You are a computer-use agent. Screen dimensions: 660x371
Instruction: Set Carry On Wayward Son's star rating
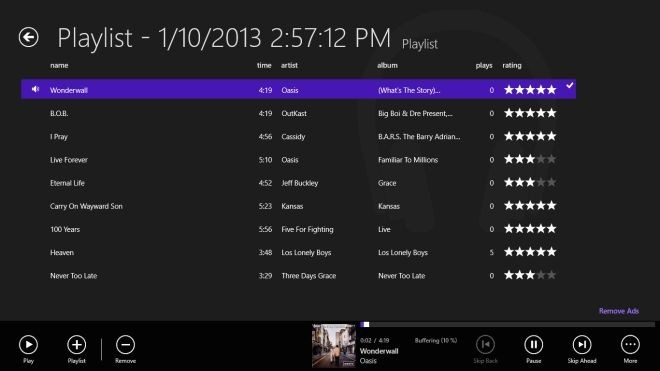coord(530,205)
